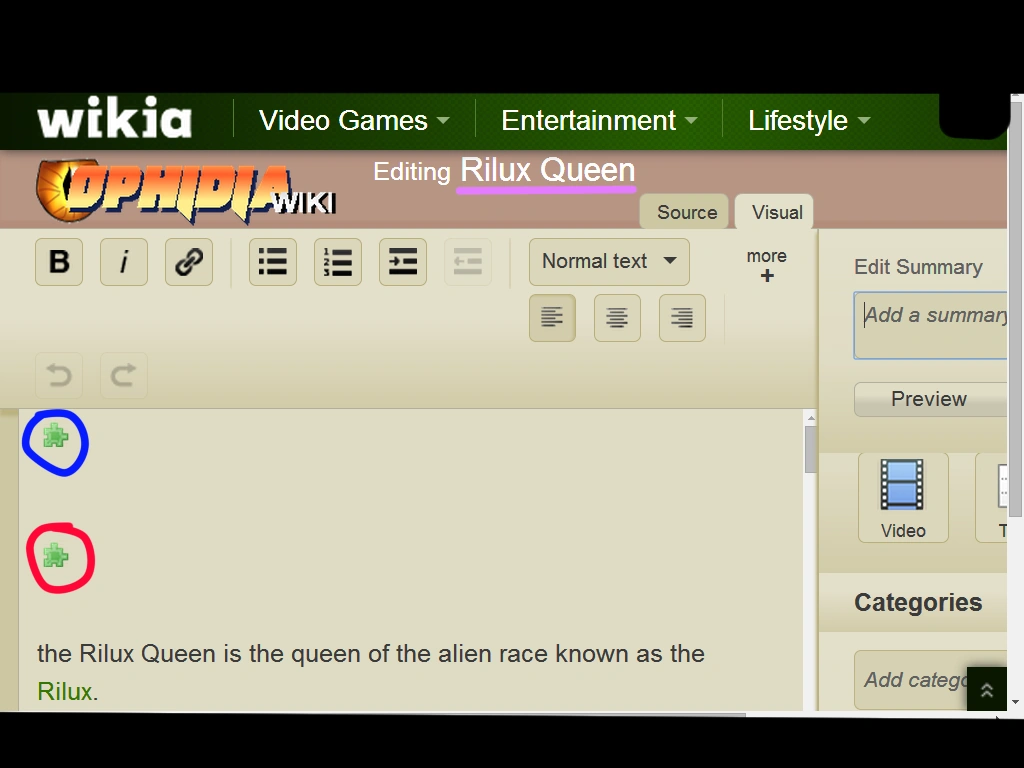Open the Video Games navigation dropdown
1024x768 pixels.
pos(352,120)
